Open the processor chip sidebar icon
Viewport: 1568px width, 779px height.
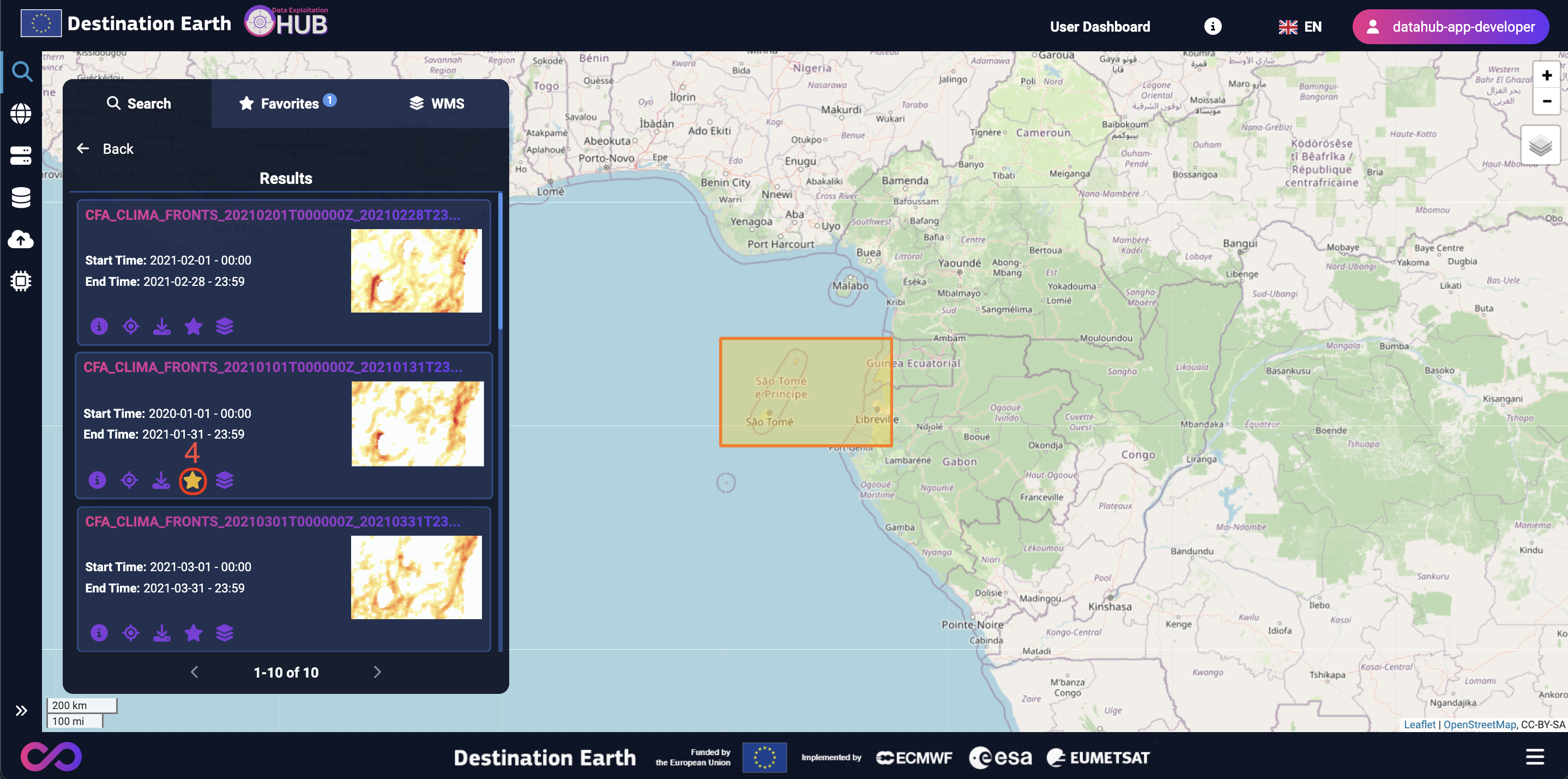pos(21,281)
